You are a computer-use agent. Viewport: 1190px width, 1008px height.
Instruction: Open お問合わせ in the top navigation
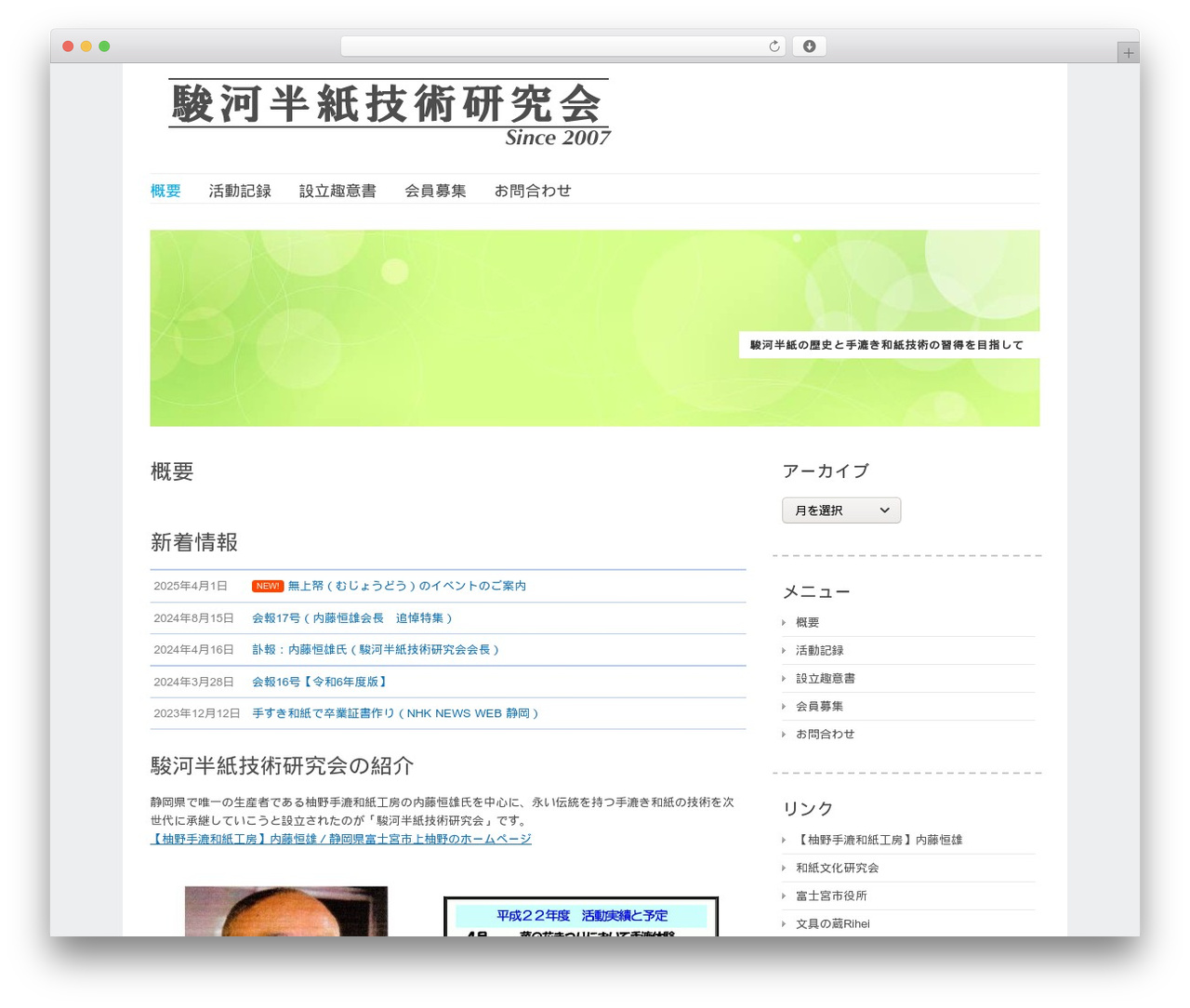point(533,191)
